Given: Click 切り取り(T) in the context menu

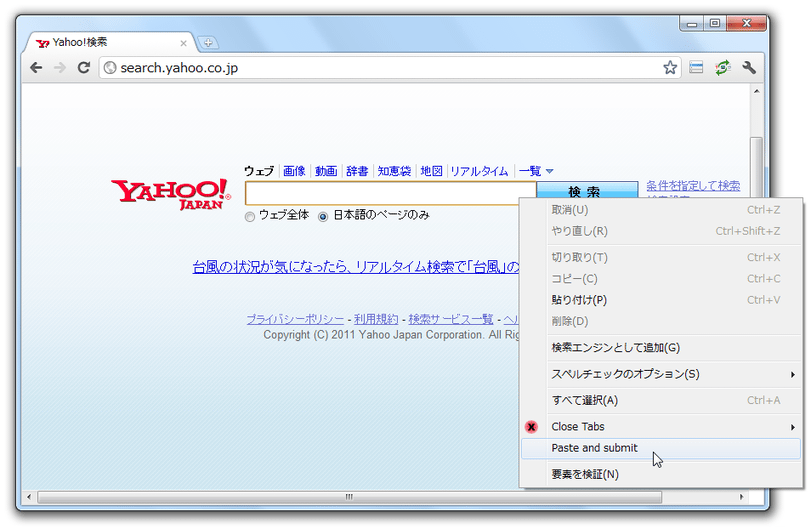Looking at the screenshot, I should click(x=660, y=258).
